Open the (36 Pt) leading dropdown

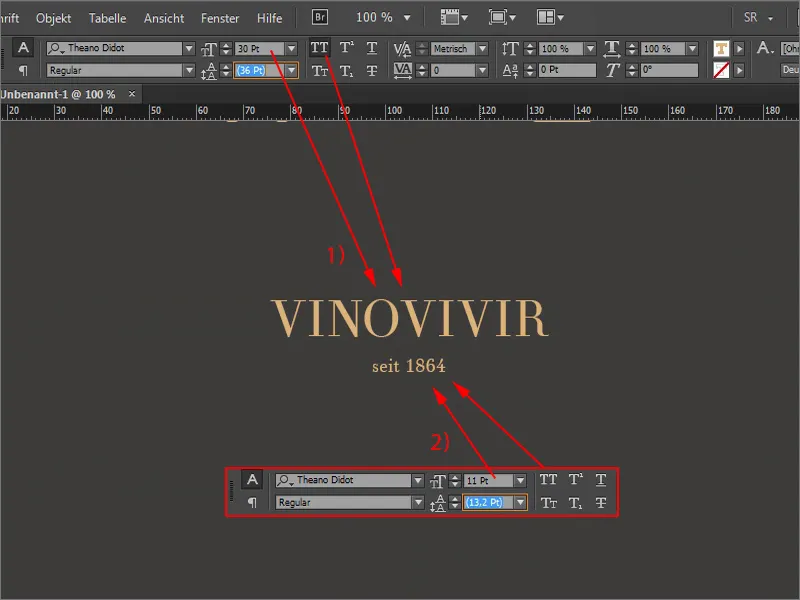[292, 70]
